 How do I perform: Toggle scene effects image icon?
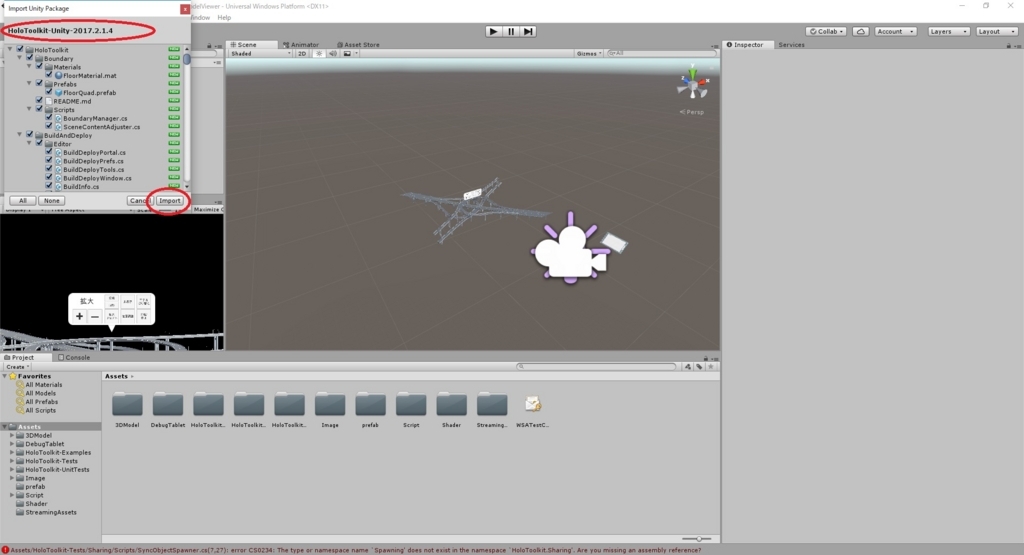(347, 54)
